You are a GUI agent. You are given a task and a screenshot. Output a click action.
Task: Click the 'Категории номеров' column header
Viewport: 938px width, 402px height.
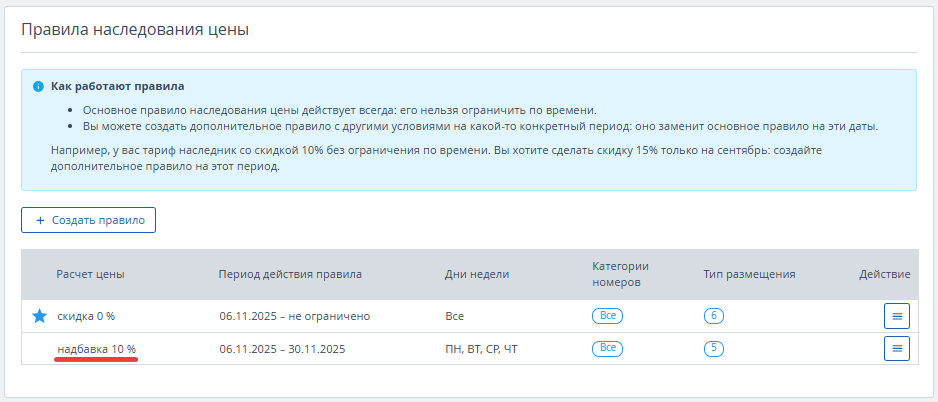click(621, 274)
